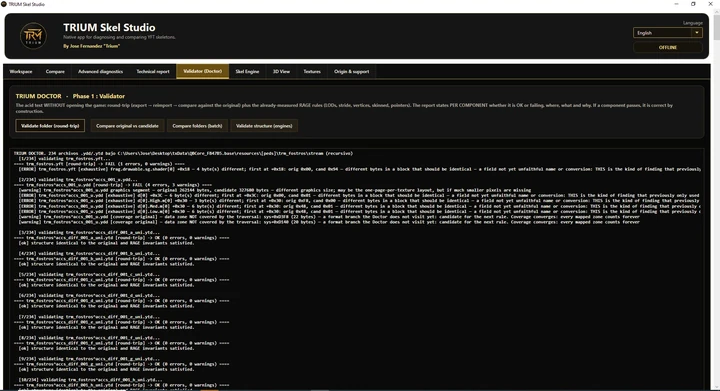Click log line '[4/234] validating' accs_diff_001_b_uni.ytd
Viewport: 720px width, 391px height.
89,253
